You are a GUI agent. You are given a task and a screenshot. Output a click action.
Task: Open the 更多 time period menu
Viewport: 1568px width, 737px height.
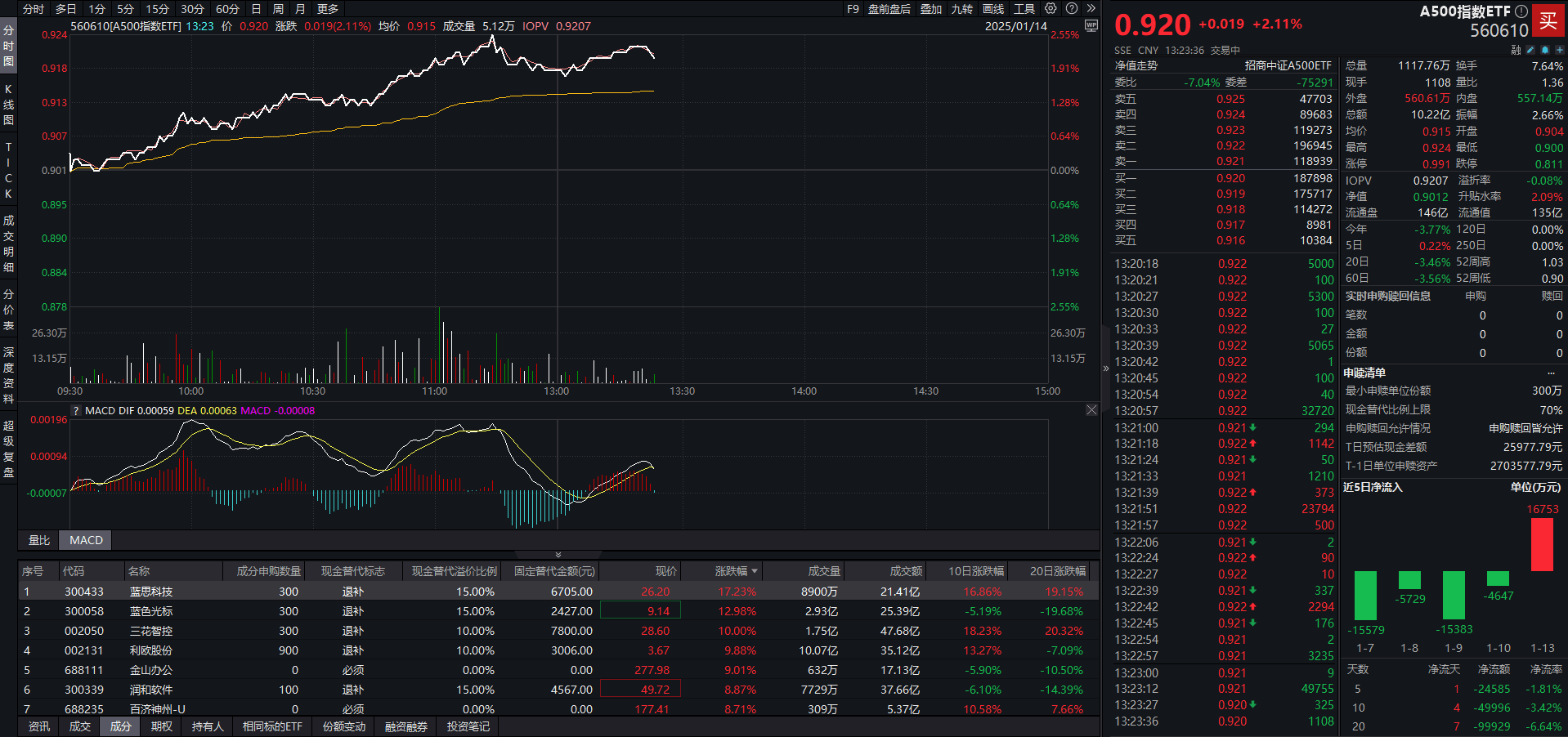[328, 9]
